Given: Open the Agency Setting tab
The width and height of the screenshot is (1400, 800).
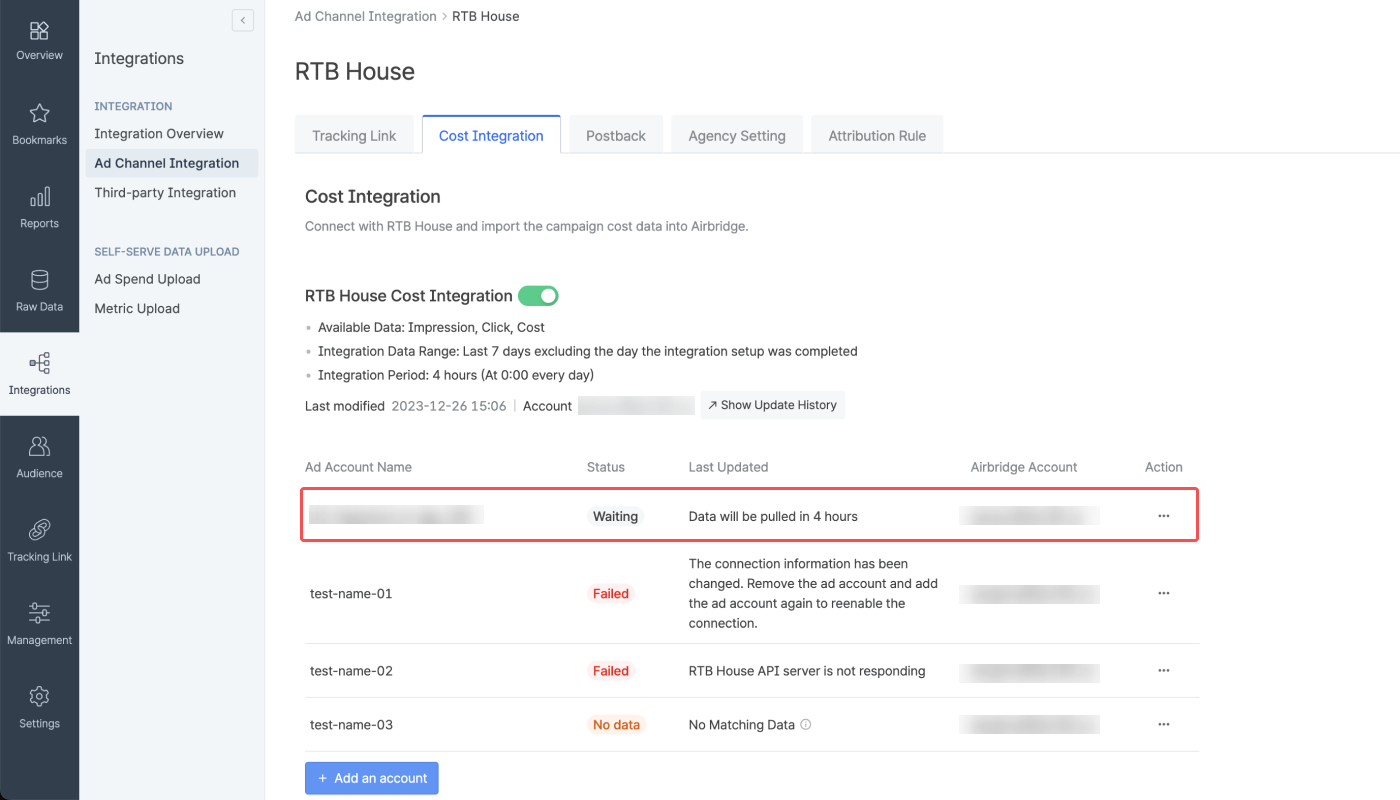Looking at the screenshot, I should tap(737, 135).
